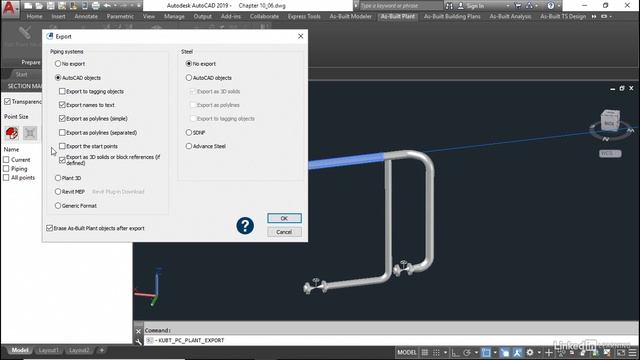The height and width of the screenshot is (360, 640).
Task: Click the red point size icon in side panel
Action: [x=12, y=133]
